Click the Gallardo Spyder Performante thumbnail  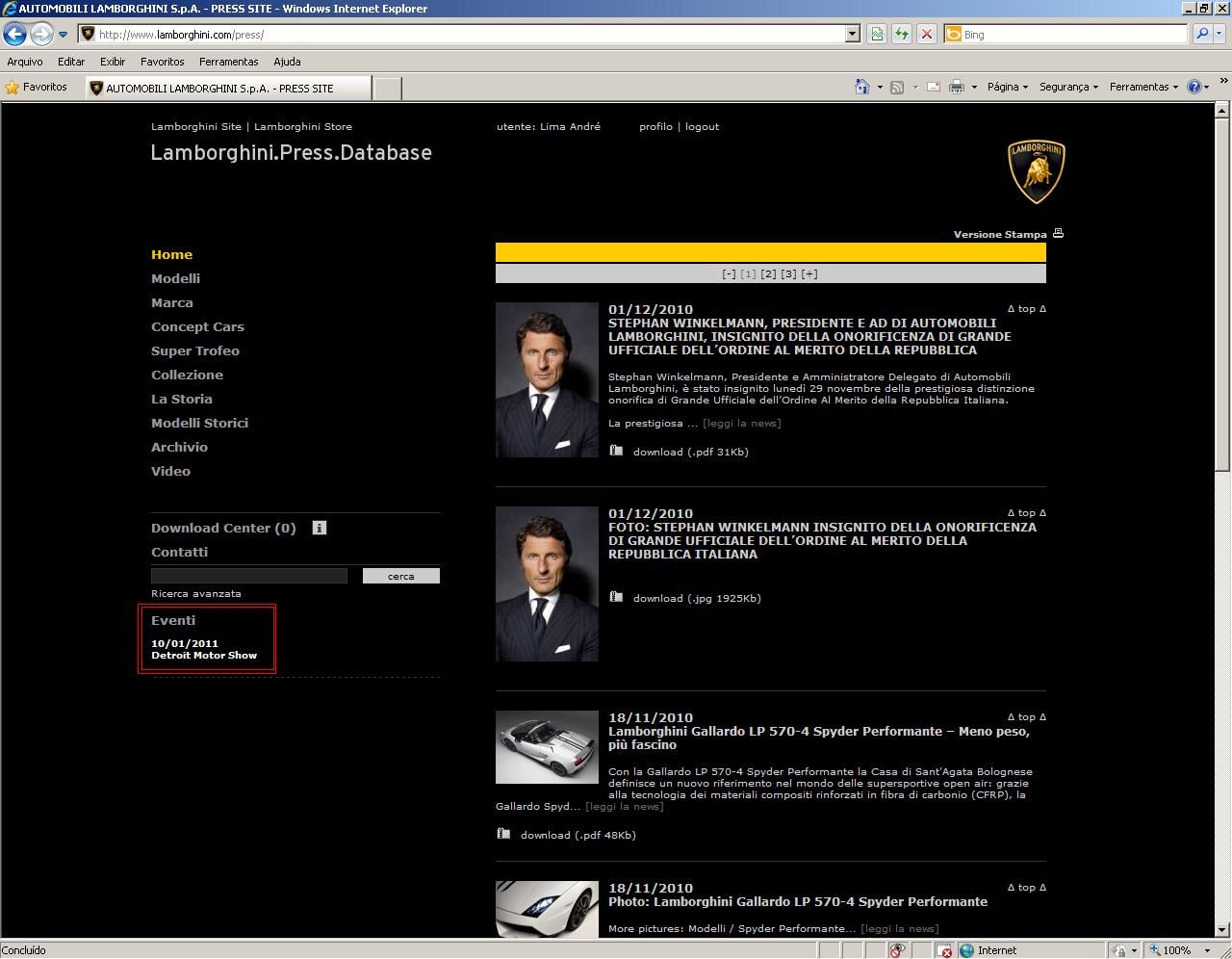[547, 747]
